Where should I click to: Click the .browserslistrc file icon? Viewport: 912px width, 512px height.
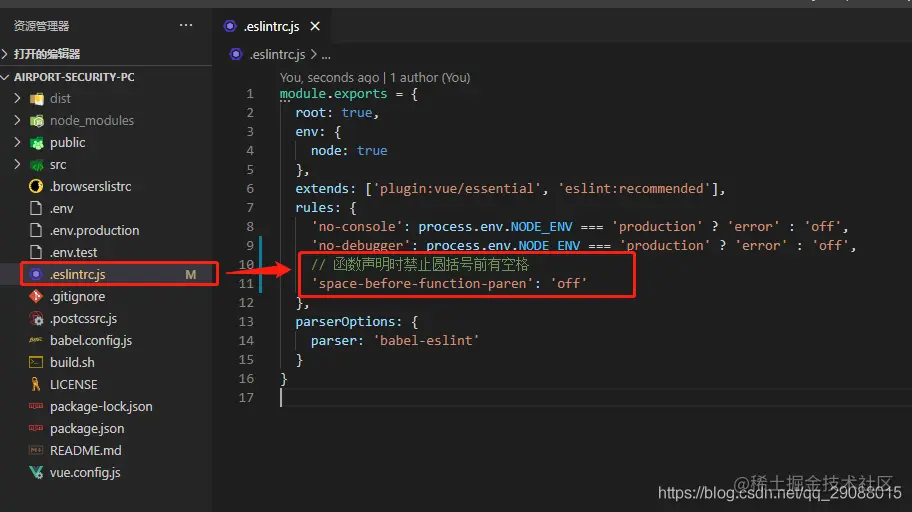pos(36,186)
